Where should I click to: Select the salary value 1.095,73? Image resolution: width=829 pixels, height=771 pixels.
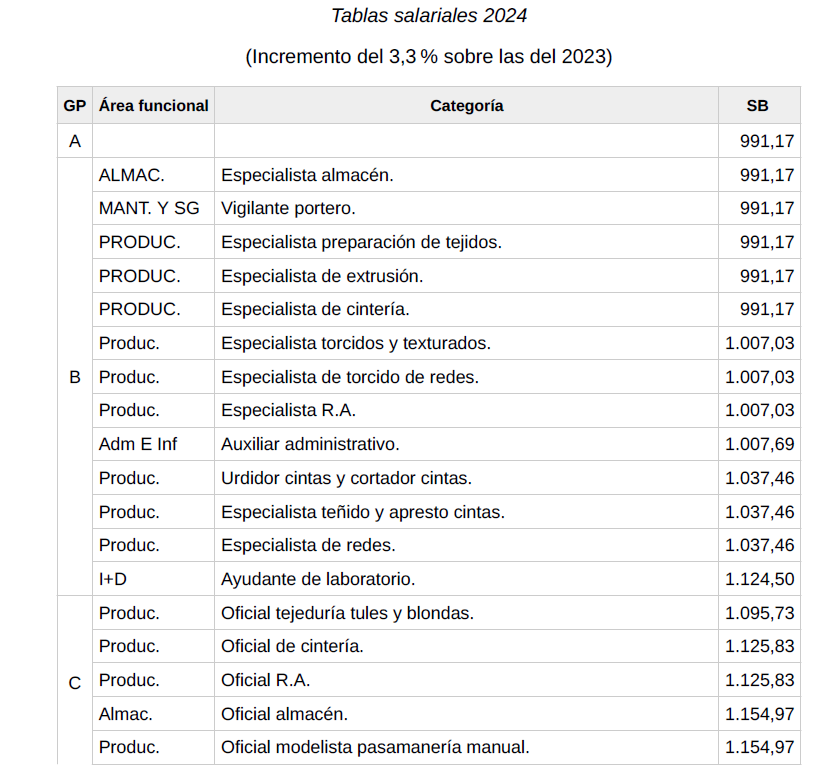pyautogui.click(x=760, y=613)
